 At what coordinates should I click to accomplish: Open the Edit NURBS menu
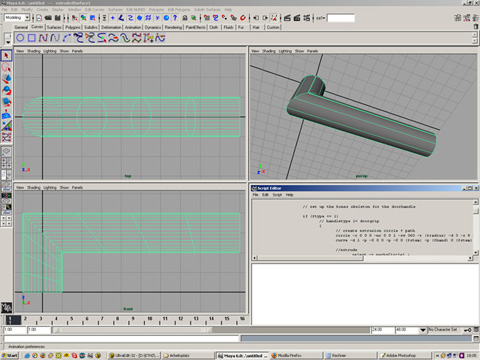(x=135, y=9)
